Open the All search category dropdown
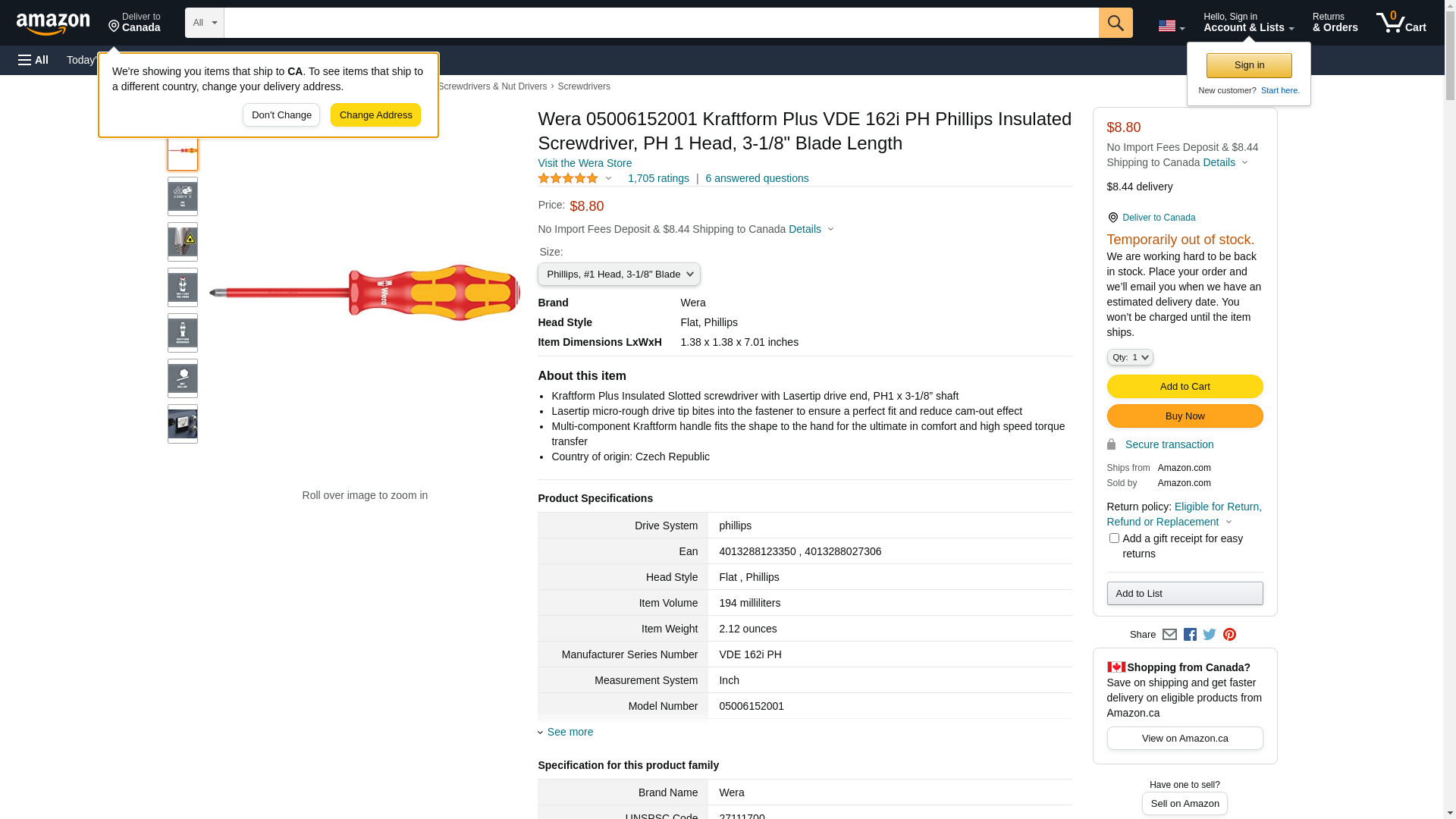This screenshot has height=819, width=1456. [205, 23]
